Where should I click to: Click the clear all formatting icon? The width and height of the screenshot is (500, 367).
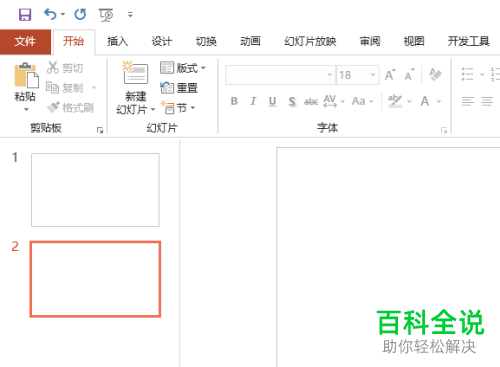pos(435,75)
